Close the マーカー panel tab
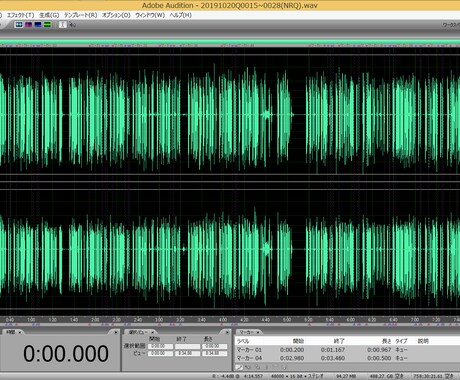 point(258,332)
